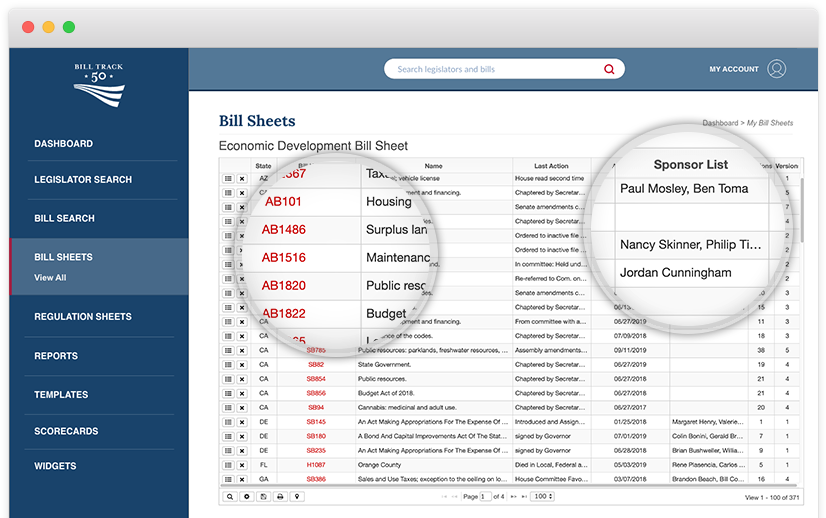Screen dimensions: 826x518
Task: Sort by the Last Action column header
Action: (x=551, y=165)
